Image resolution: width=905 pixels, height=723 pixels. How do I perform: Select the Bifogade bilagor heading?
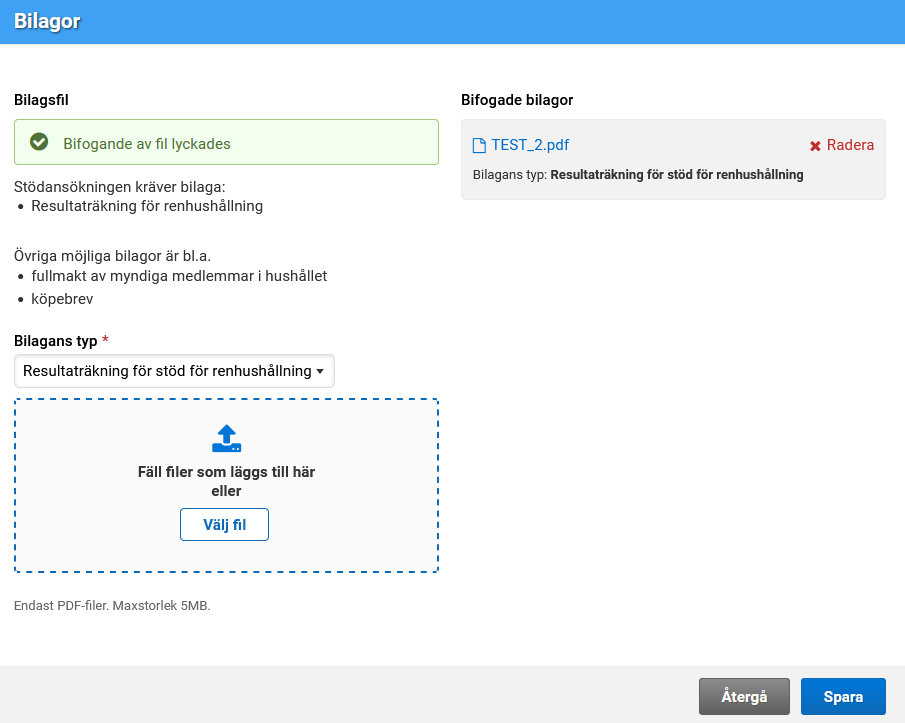click(517, 100)
